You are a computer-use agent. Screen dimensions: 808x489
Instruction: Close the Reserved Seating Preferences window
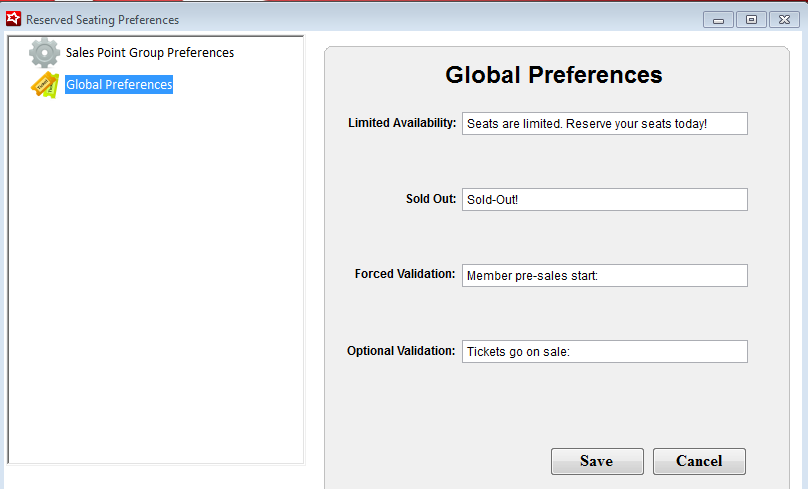point(783,20)
